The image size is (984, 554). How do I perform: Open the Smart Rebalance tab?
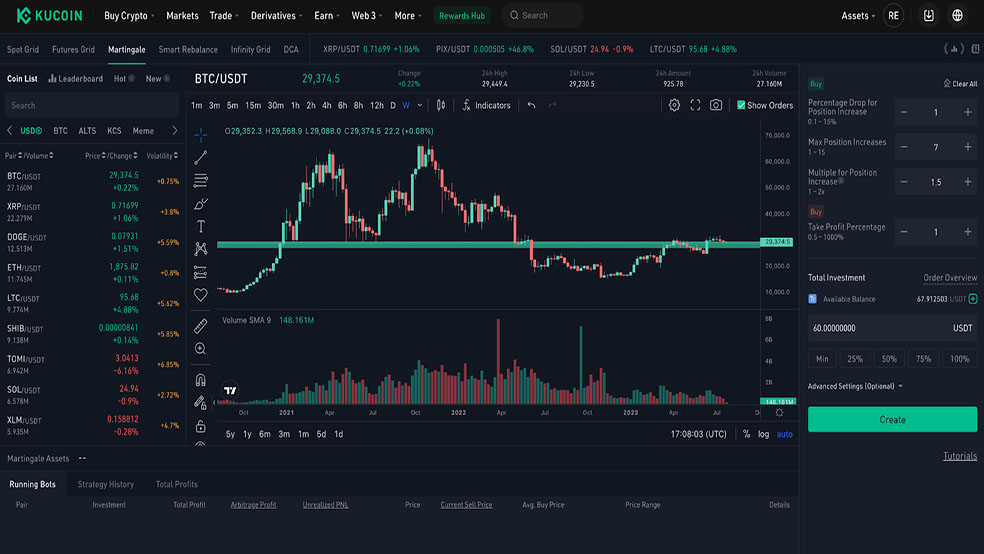pos(188,50)
